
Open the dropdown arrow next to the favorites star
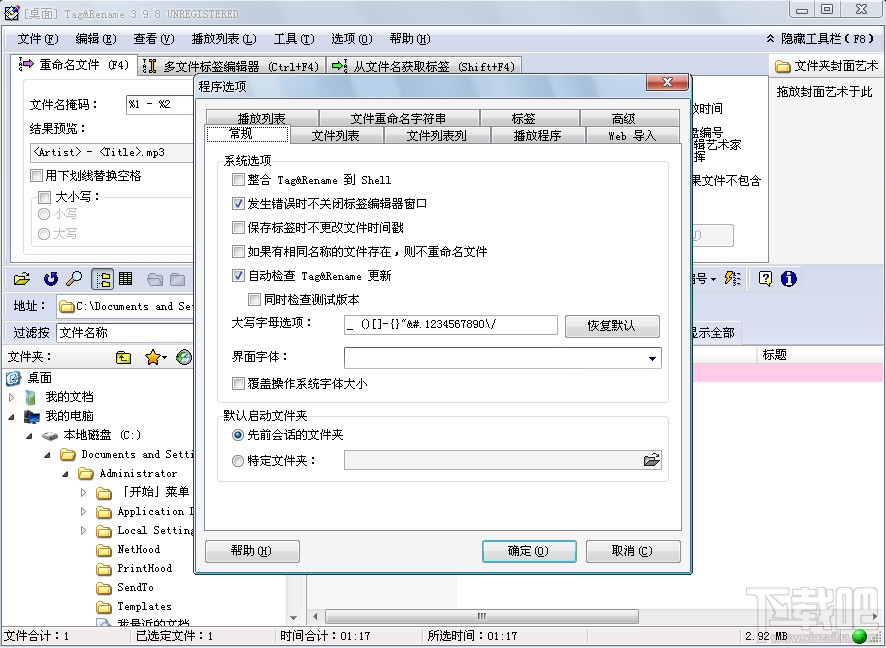point(163,356)
